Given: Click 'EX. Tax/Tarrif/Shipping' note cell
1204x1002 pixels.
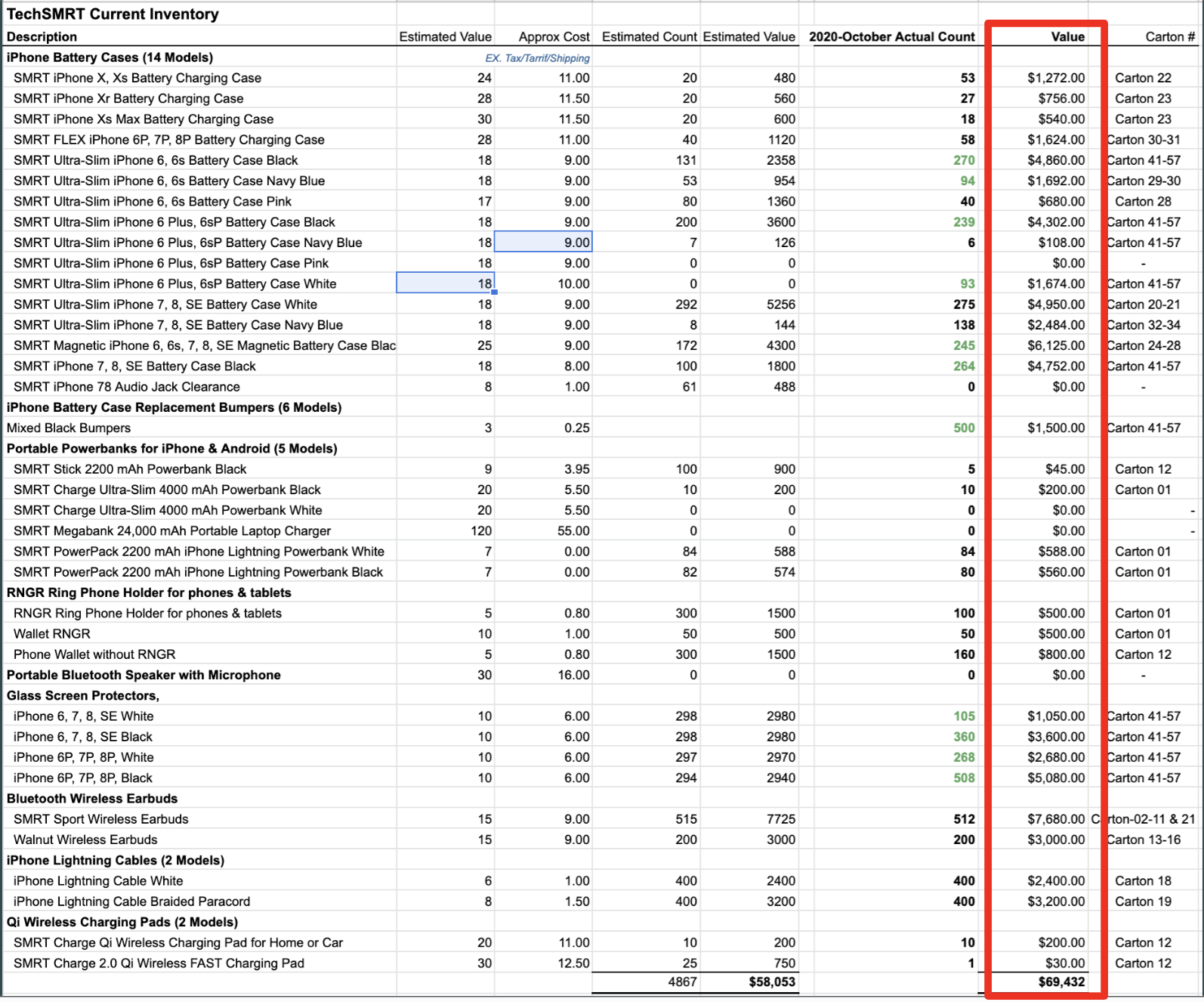Looking at the screenshot, I should [537, 58].
